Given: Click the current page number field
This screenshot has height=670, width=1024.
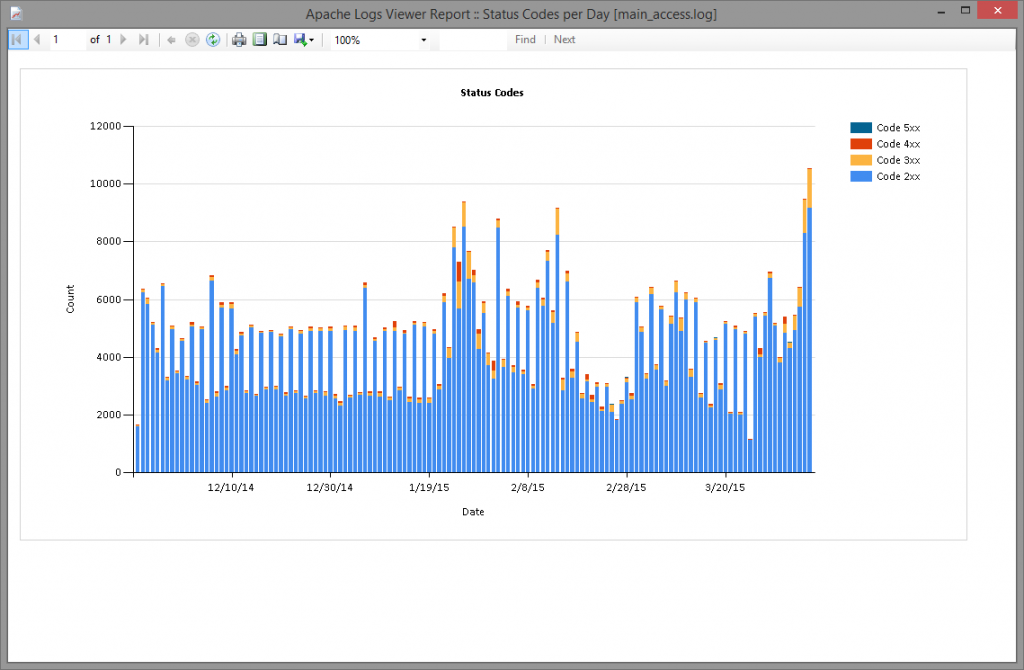Looking at the screenshot, I should tap(67, 40).
